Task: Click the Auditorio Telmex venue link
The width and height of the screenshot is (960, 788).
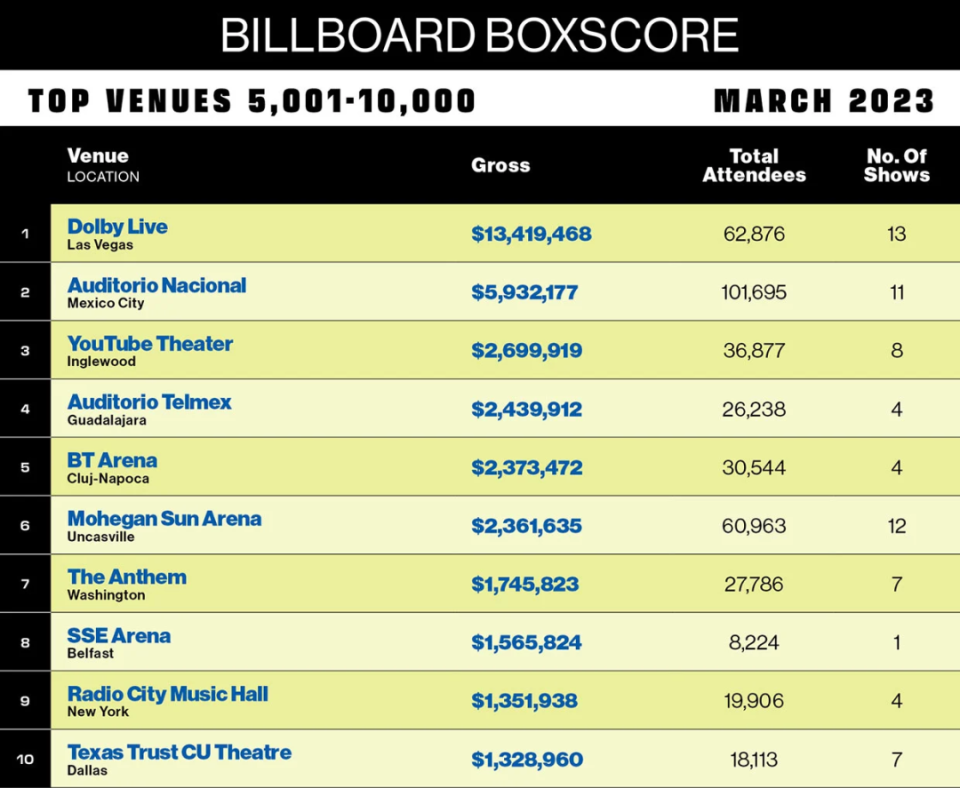Action: 149,402
